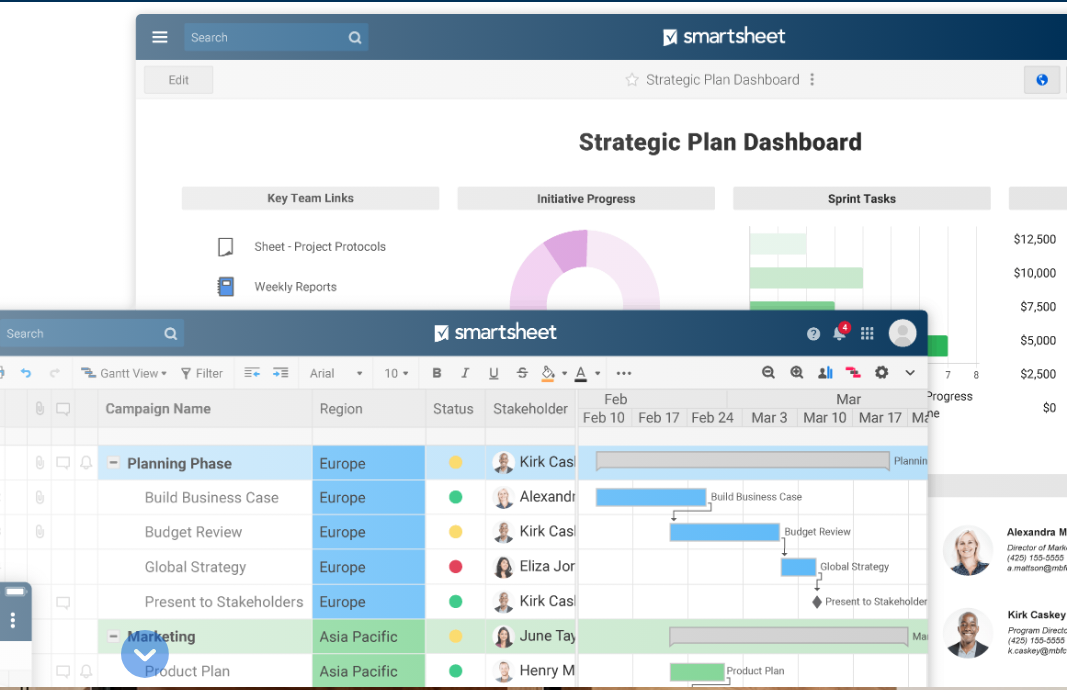Toggle Underline formatting
The height and width of the screenshot is (690, 1067).
point(493,373)
